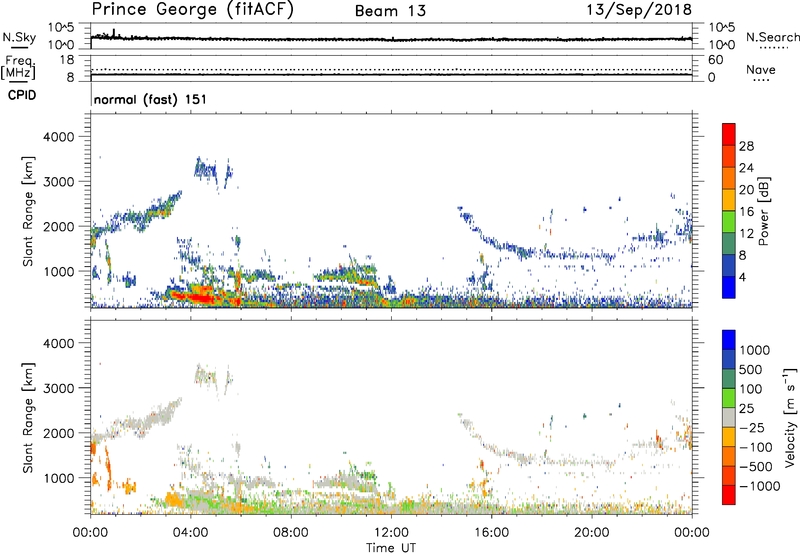The width and height of the screenshot is (800, 554).
Task: Click the "500" label on the velocity scale
Action: [x=751, y=370]
